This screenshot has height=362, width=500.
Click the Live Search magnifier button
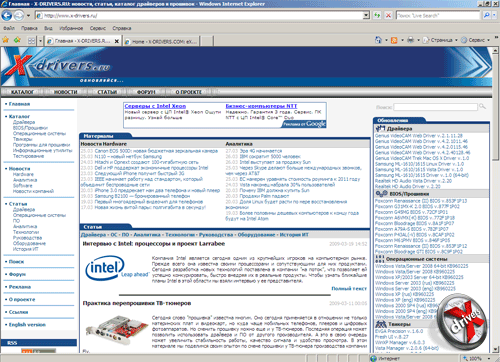click(x=486, y=15)
